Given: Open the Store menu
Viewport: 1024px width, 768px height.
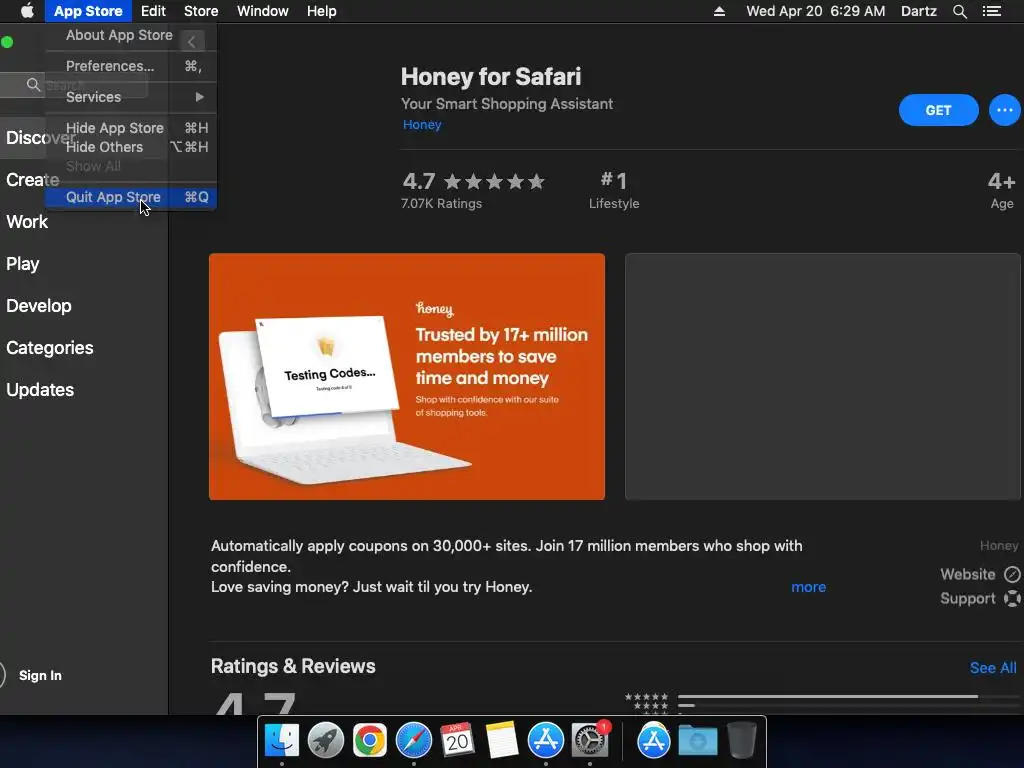Looking at the screenshot, I should click(x=201, y=11).
